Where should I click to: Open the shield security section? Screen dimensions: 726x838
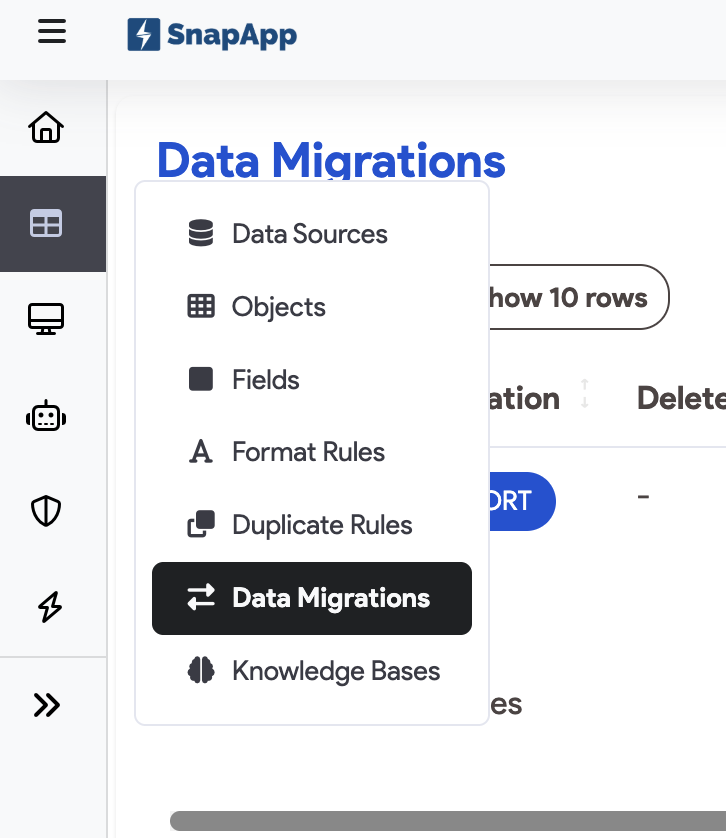(x=46, y=510)
